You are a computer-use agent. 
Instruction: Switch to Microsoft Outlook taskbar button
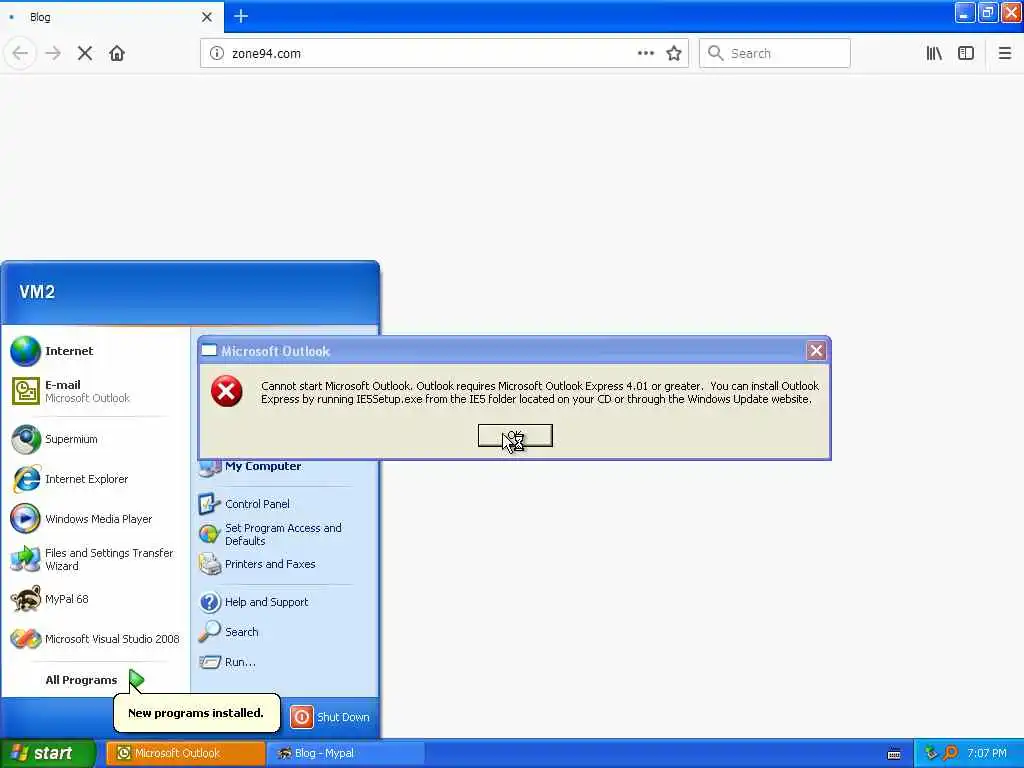[185, 753]
